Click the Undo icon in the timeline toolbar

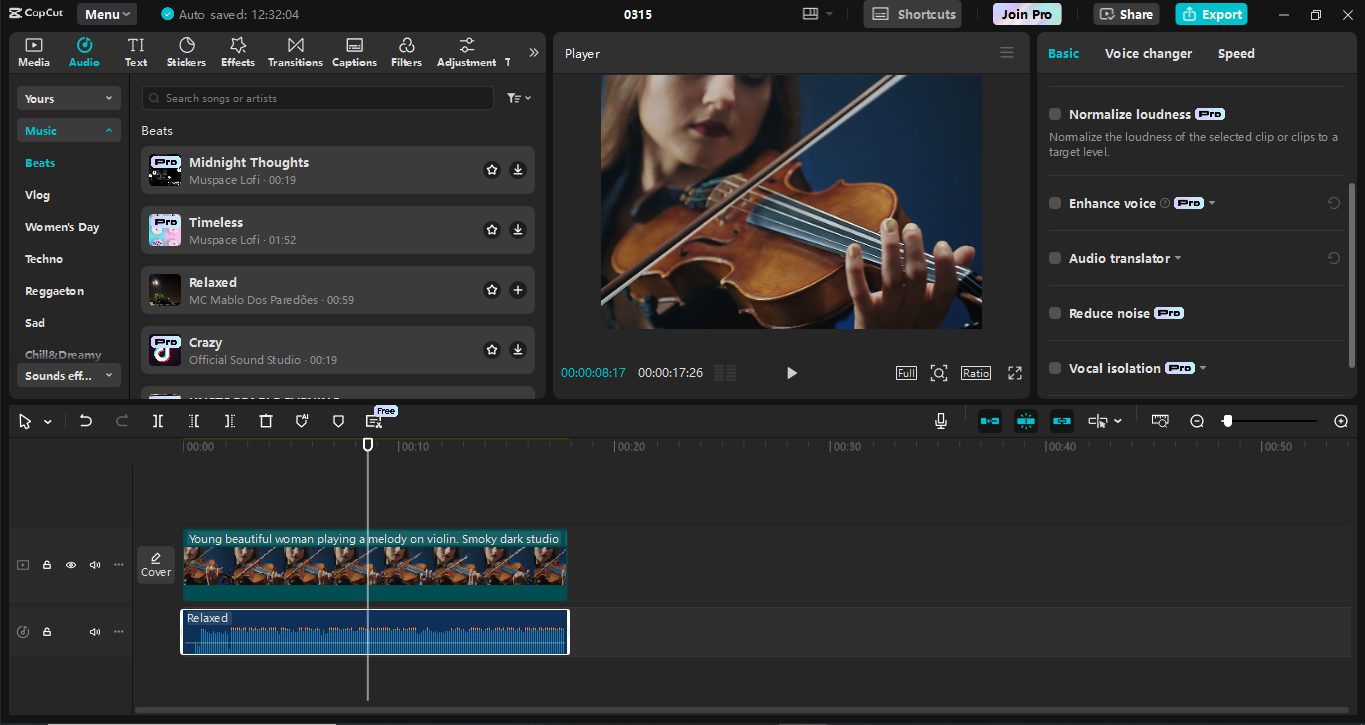tap(86, 421)
